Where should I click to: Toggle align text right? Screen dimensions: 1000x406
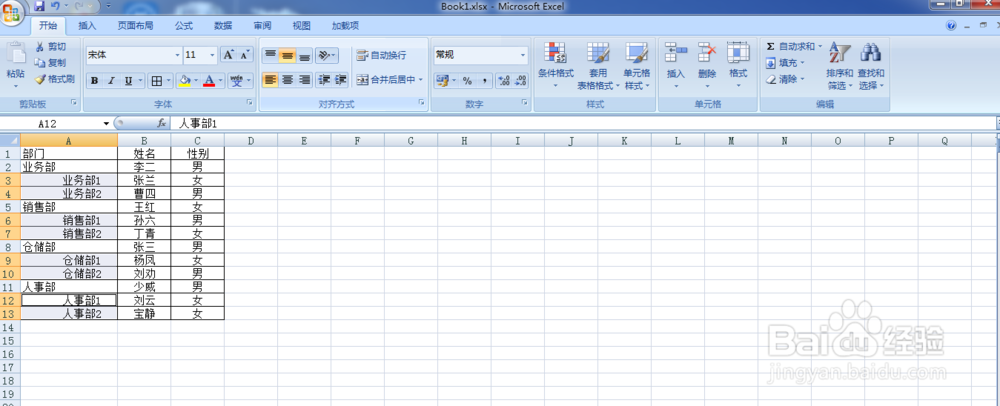pyautogui.click(x=304, y=80)
